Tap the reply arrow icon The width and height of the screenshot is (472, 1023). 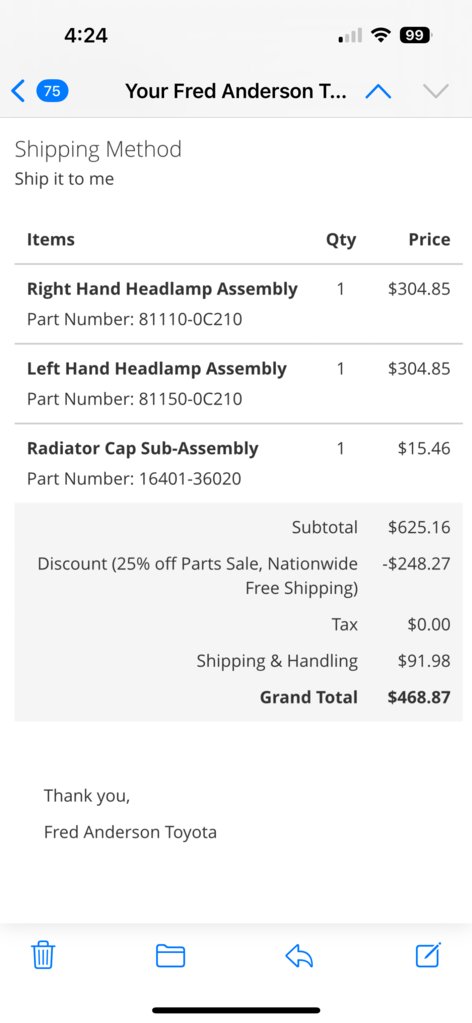[x=299, y=956]
